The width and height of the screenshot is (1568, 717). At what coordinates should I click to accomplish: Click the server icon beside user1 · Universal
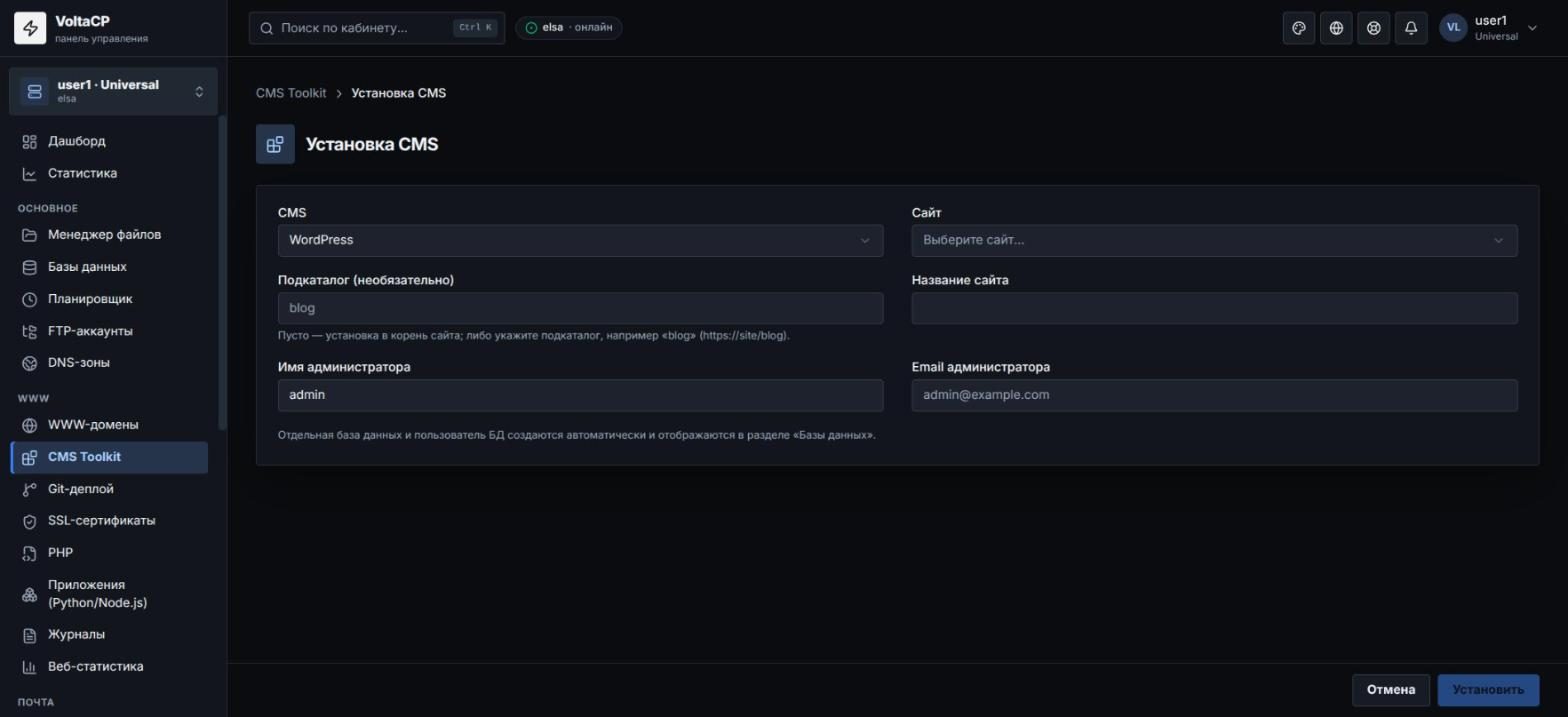coord(34,92)
